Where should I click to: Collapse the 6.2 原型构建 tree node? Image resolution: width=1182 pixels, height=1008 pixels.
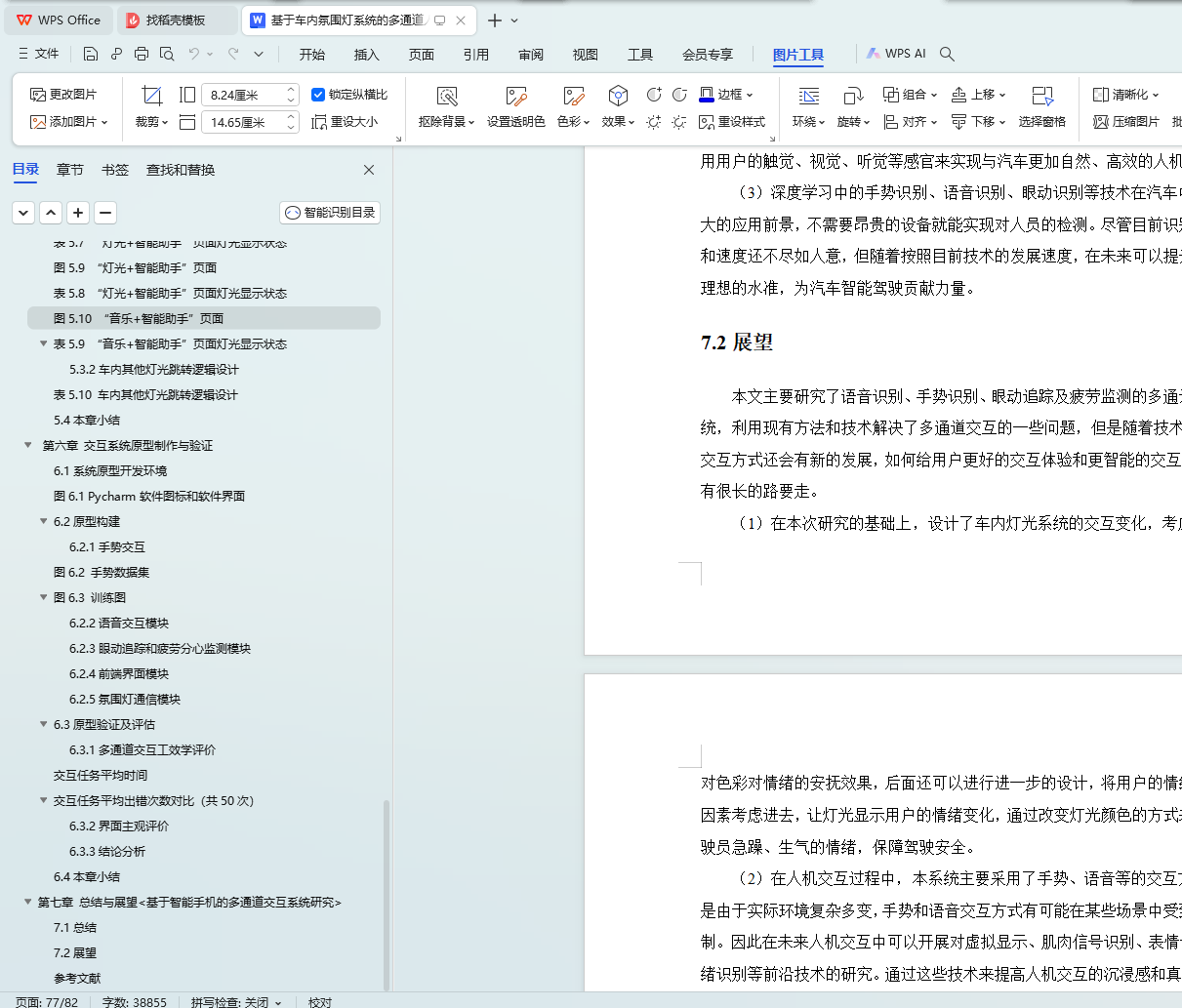44,521
